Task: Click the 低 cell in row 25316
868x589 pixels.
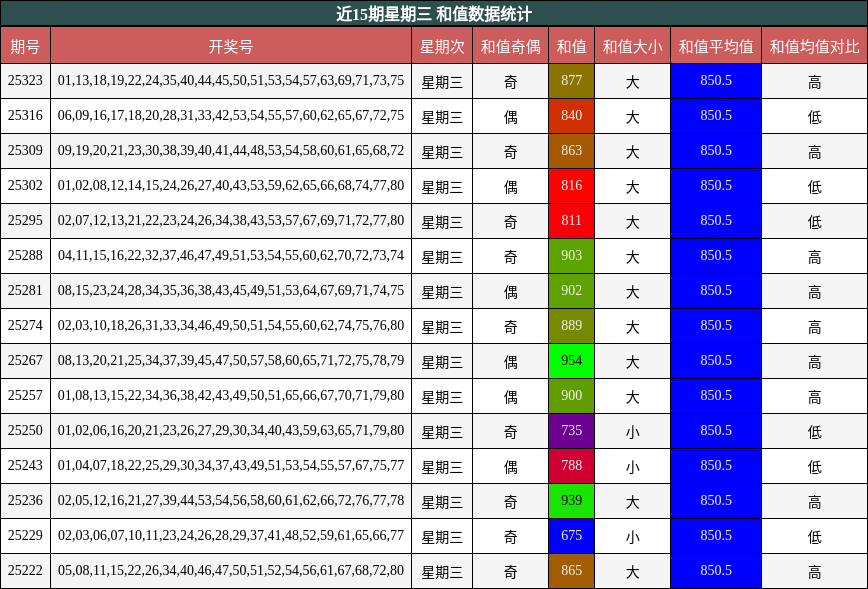Action: [x=813, y=115]
